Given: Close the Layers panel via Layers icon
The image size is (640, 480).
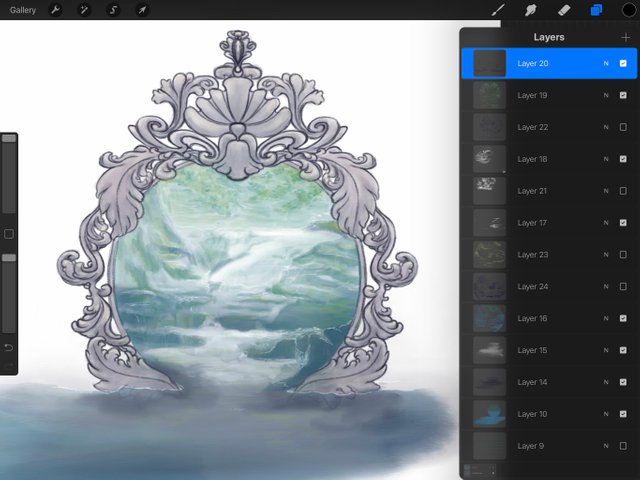Looking at the screenshot, I should point(596,10).
